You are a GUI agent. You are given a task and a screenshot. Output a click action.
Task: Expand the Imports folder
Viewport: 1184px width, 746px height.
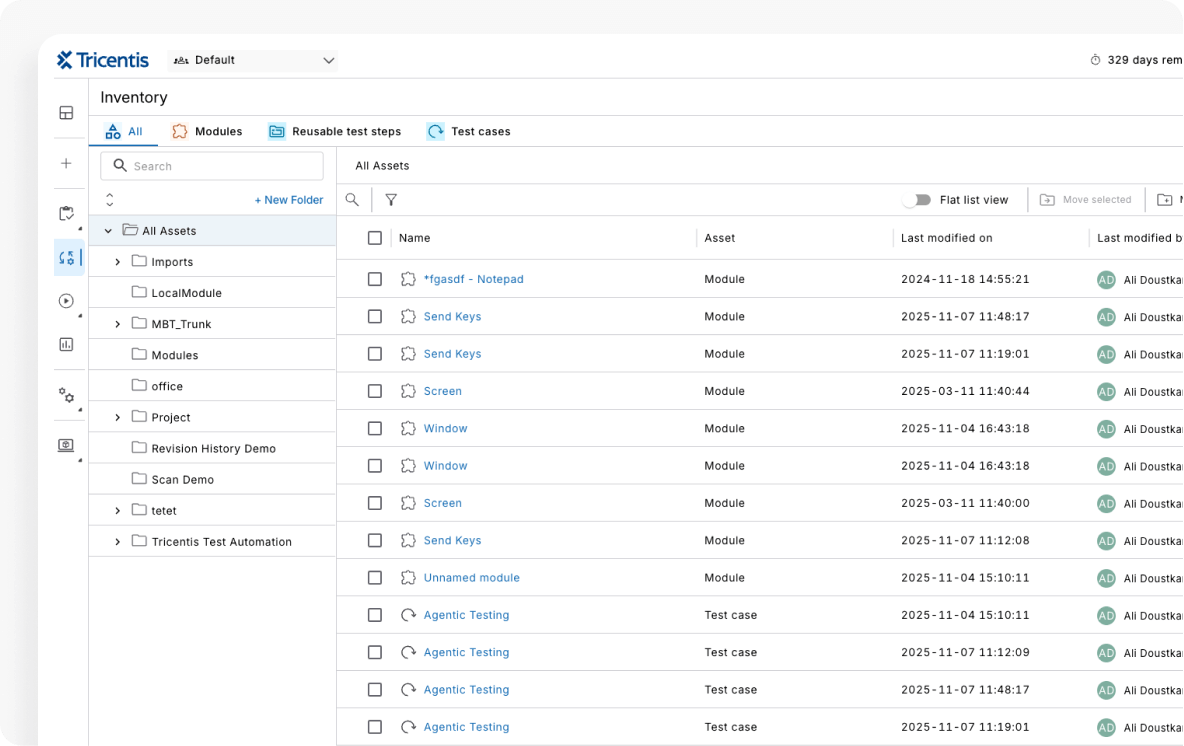(x=117, y=262)
